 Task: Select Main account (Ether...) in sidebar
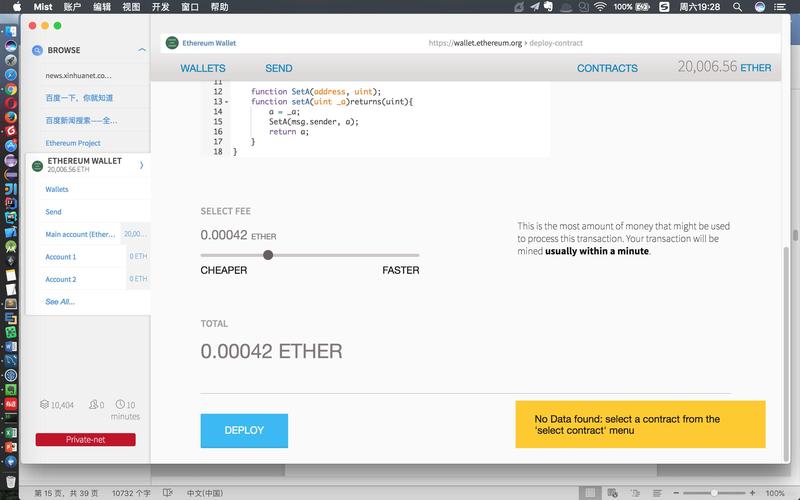coord(80,234)
